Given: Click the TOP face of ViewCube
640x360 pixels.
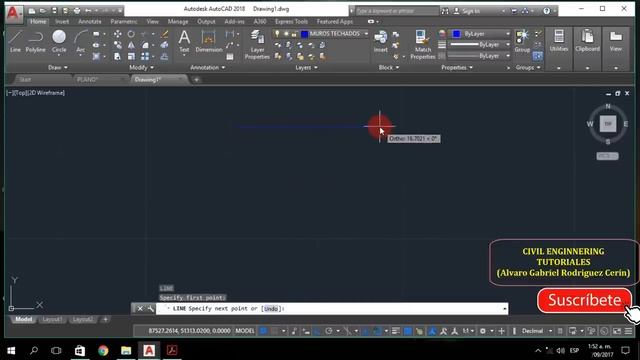Looking at the screenshot, I should pyautogui.click(x=608, y=124).
